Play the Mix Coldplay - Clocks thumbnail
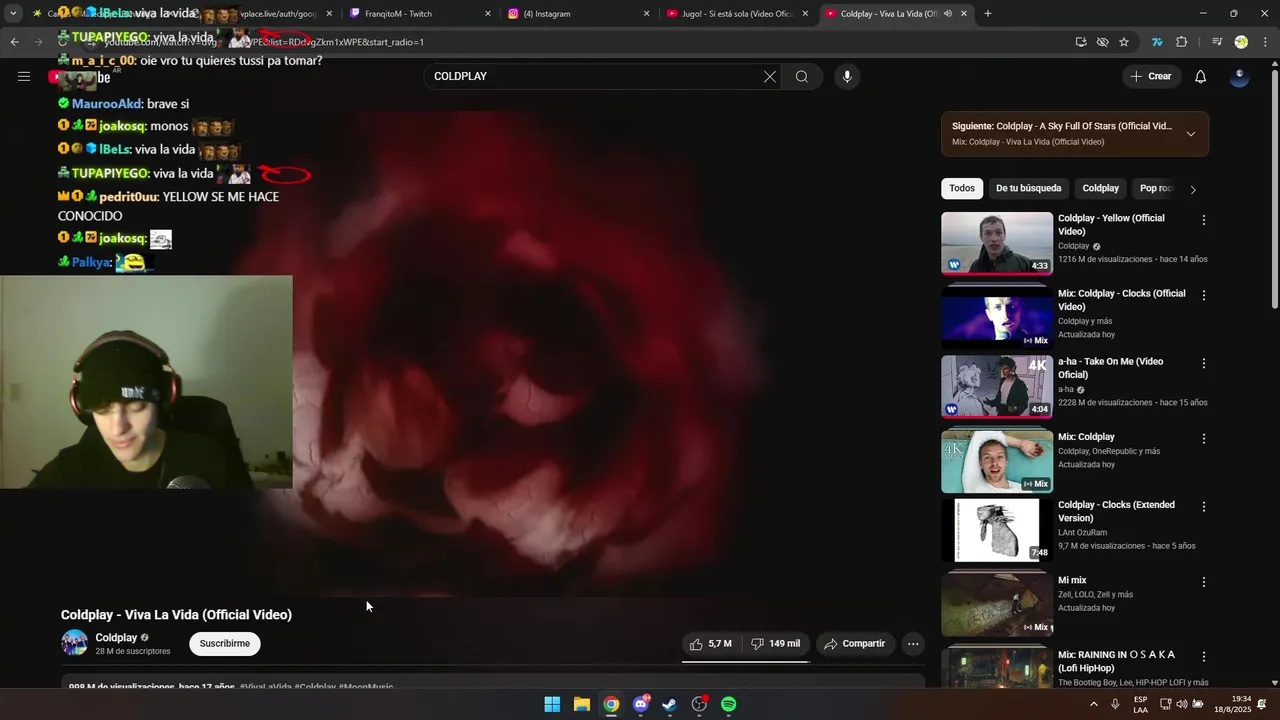 [997, 318]
